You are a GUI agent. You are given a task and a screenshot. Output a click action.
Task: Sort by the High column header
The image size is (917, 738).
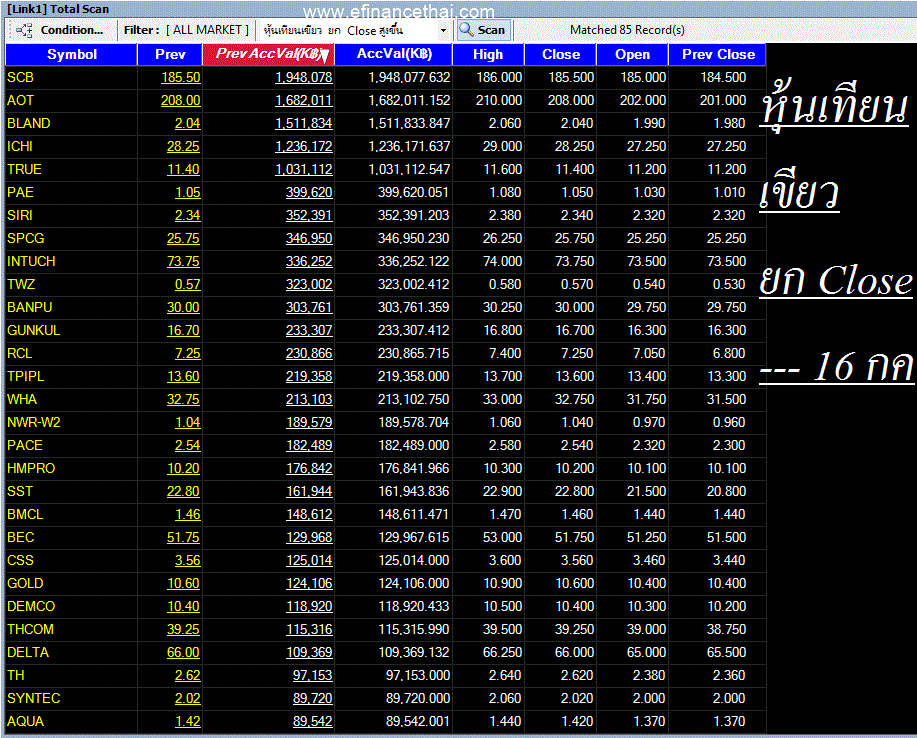[488, 54]
